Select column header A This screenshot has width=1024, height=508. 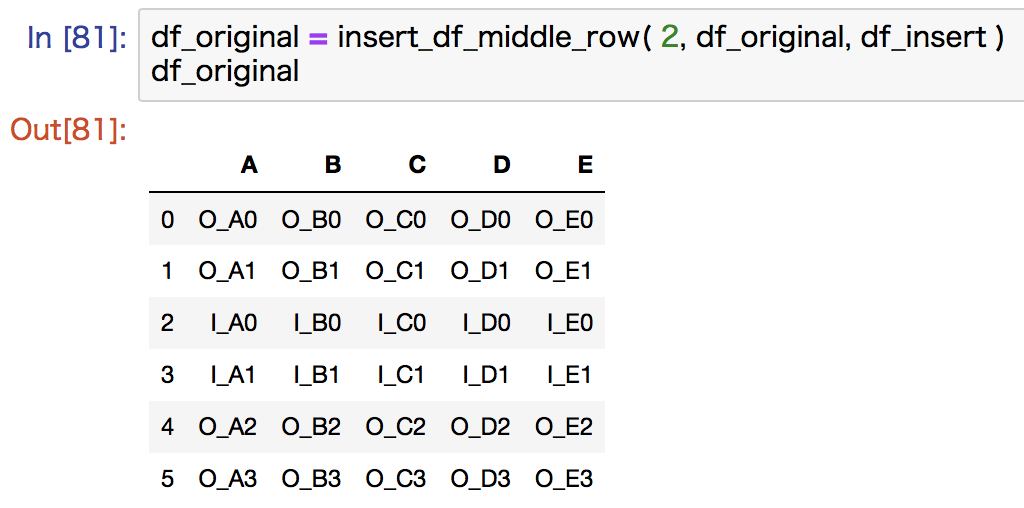[249, 165]
